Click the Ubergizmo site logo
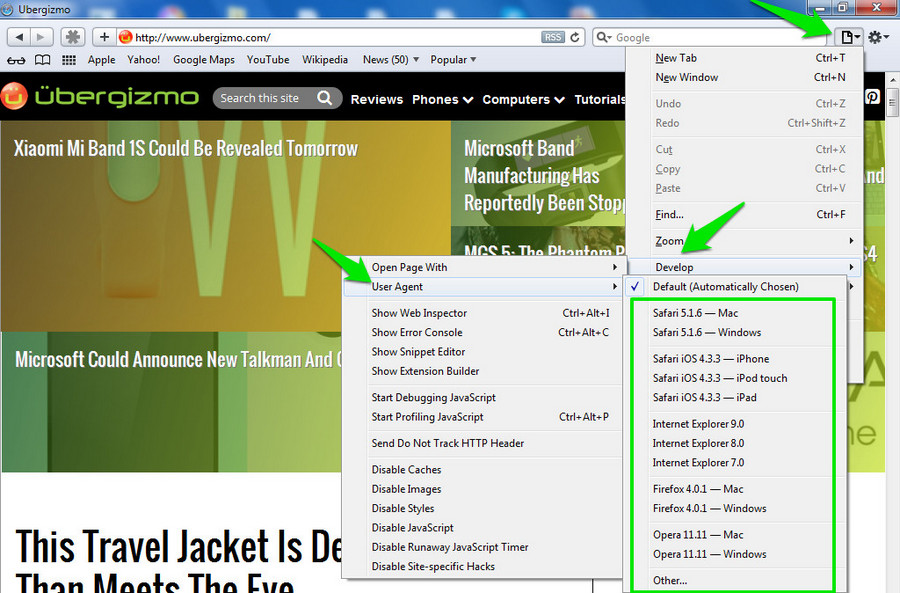Viewport: 900px width, 593px height. (x=100, y=96)
